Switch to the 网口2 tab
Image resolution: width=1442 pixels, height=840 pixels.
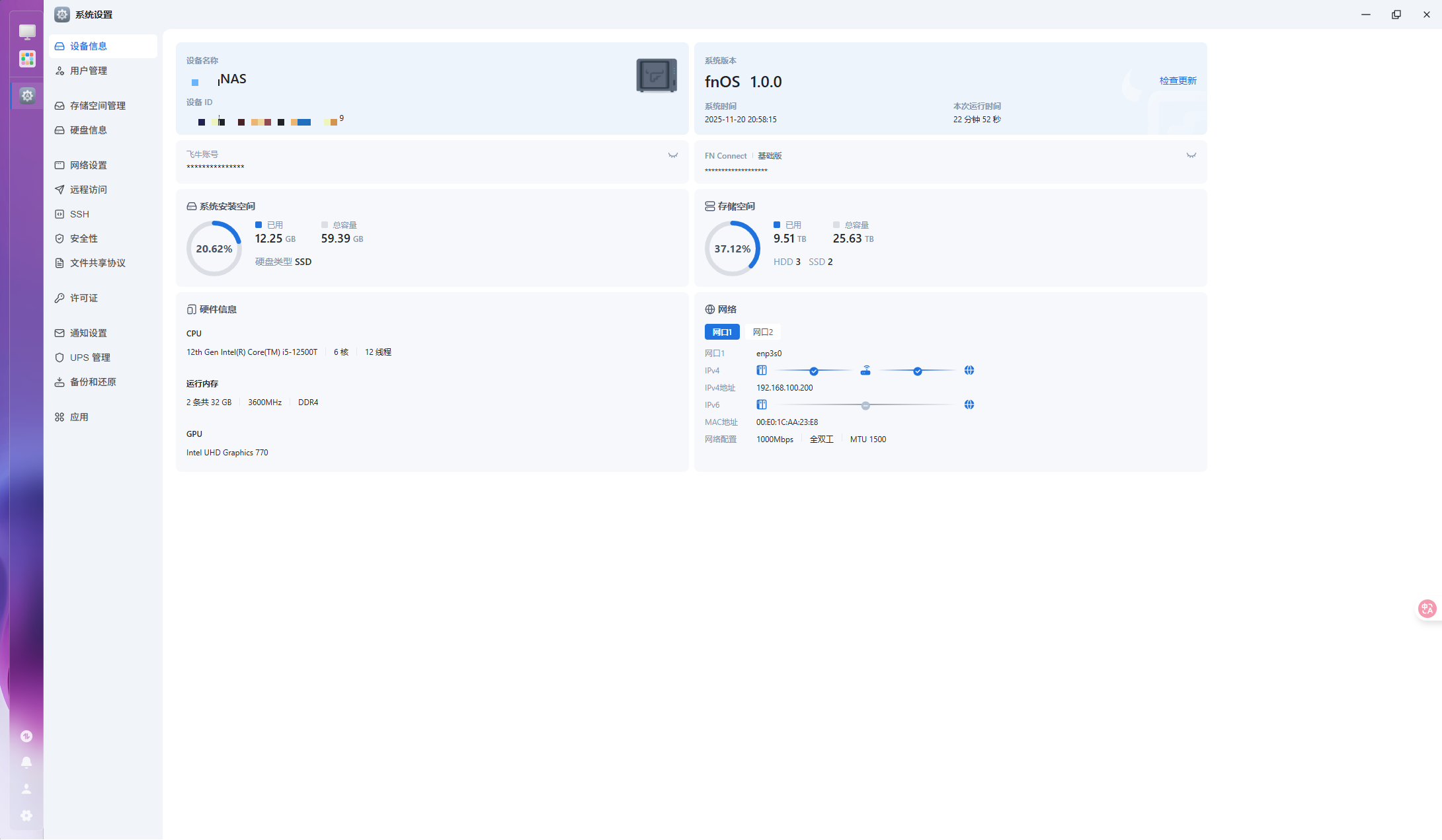tap(762, 332)
